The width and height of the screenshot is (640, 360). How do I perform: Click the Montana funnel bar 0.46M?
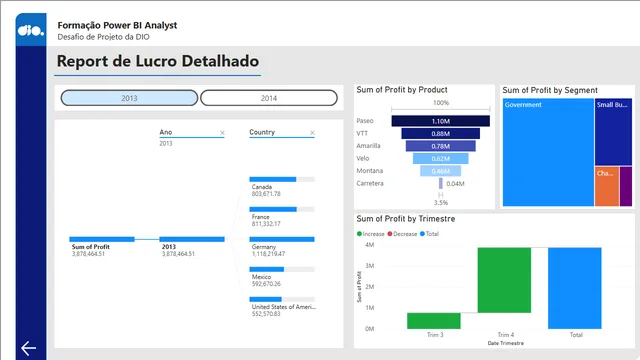[440, 171]
